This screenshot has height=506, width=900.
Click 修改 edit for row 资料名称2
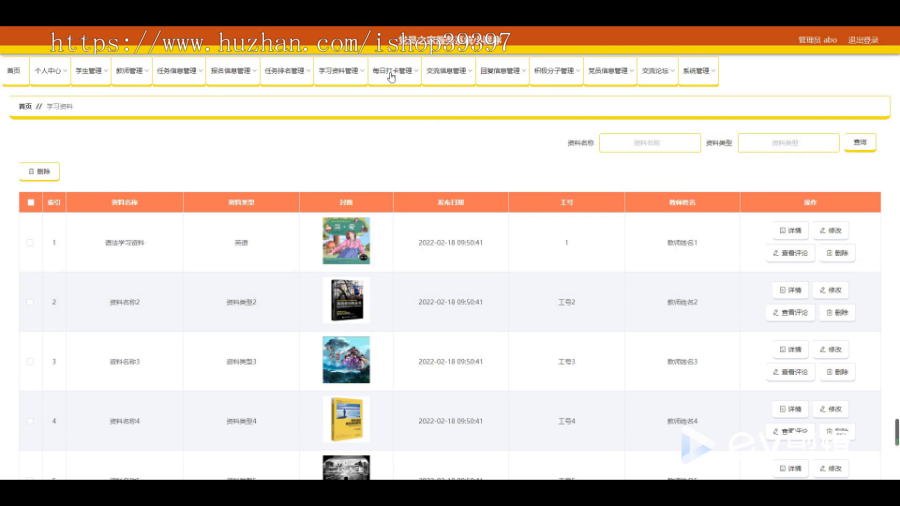[x=831, y=290]
